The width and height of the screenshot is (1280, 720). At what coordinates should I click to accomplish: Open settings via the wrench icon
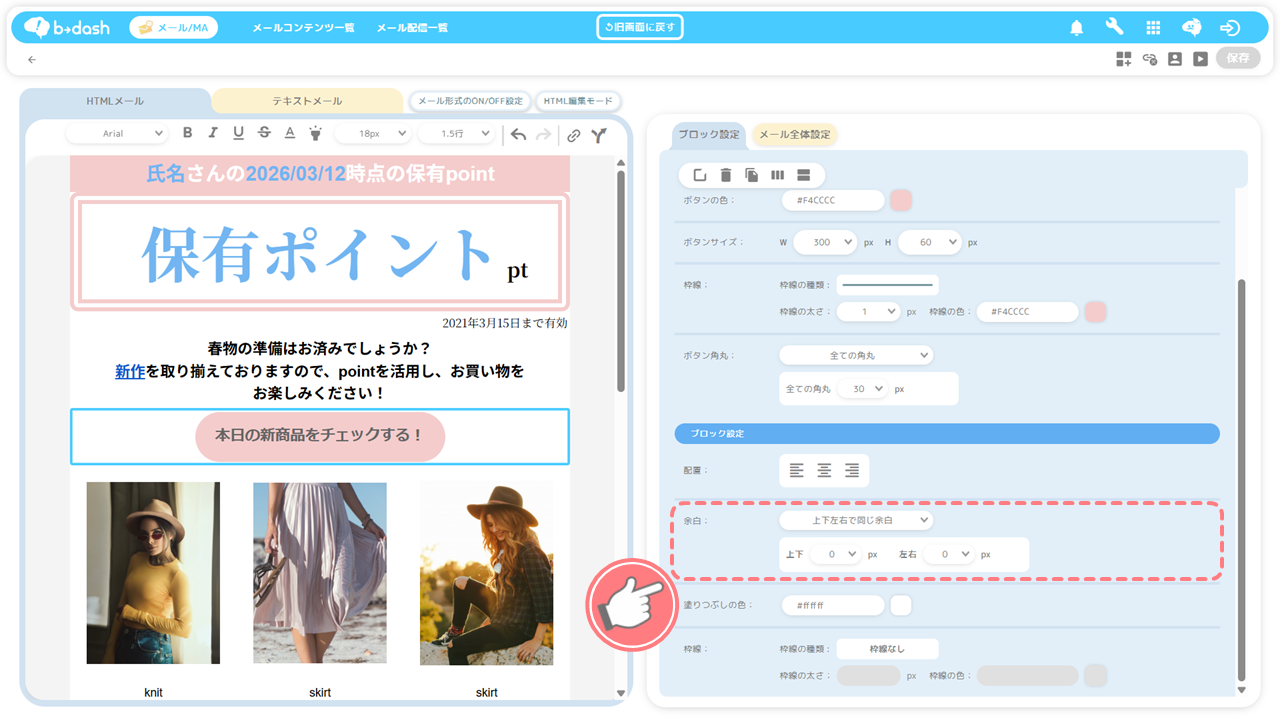click(1114, 28)
